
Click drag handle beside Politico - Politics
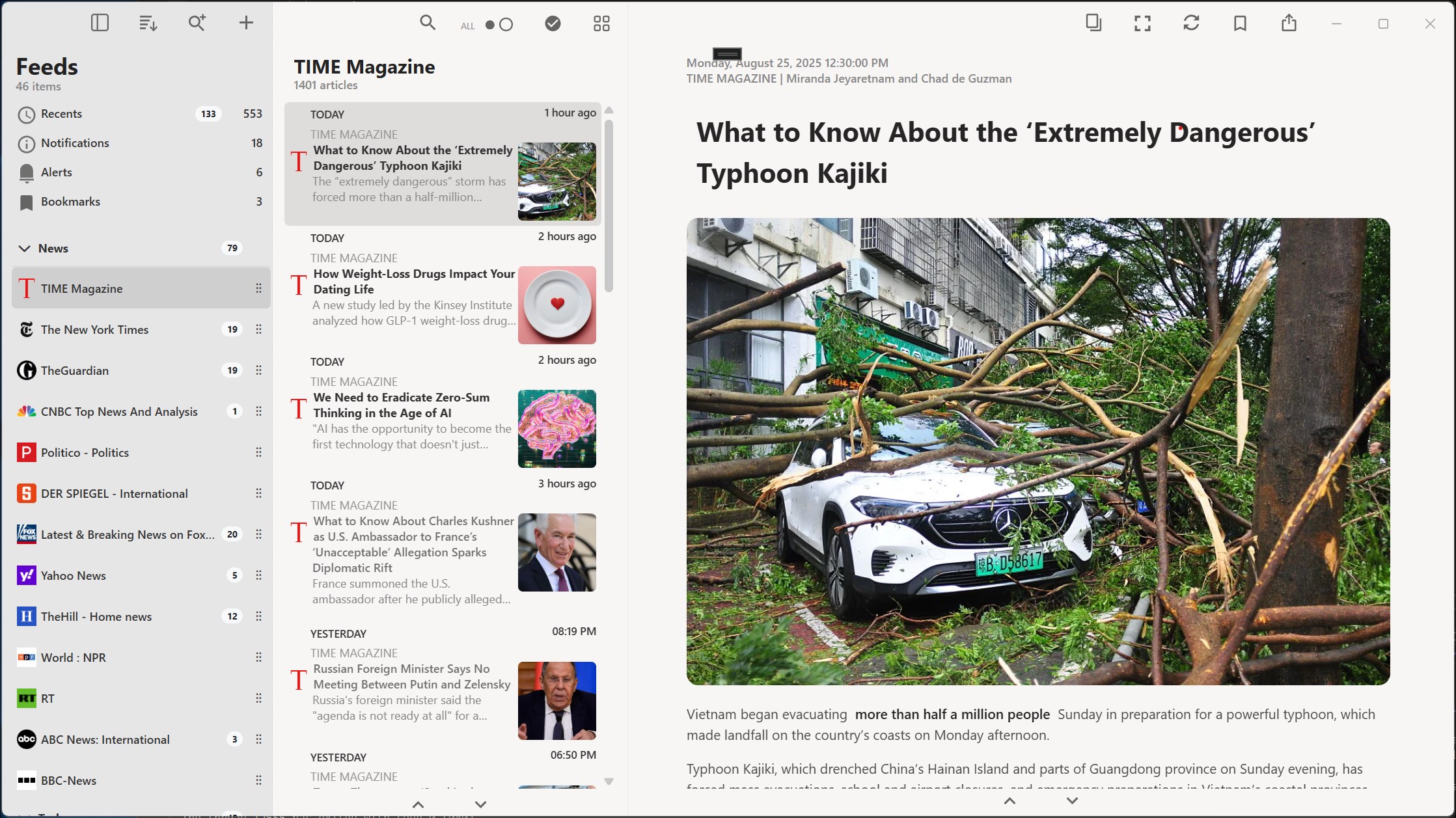tap(258, 452)
